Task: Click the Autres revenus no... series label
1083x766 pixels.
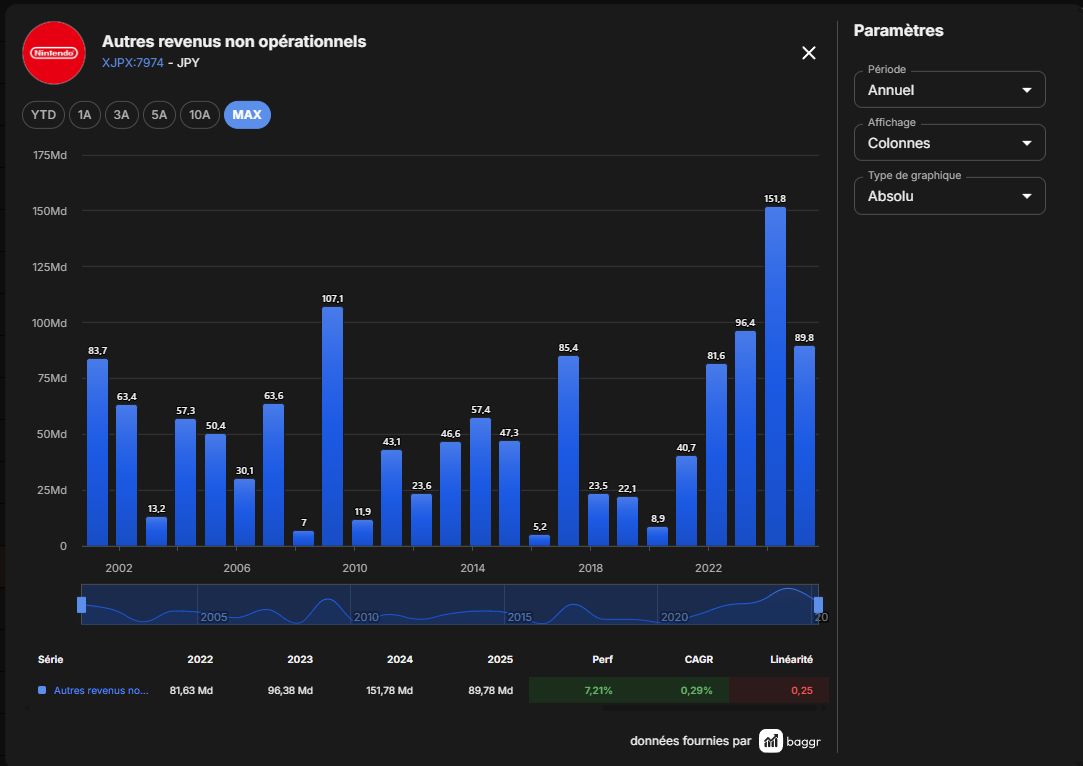Action: (101, 690)
